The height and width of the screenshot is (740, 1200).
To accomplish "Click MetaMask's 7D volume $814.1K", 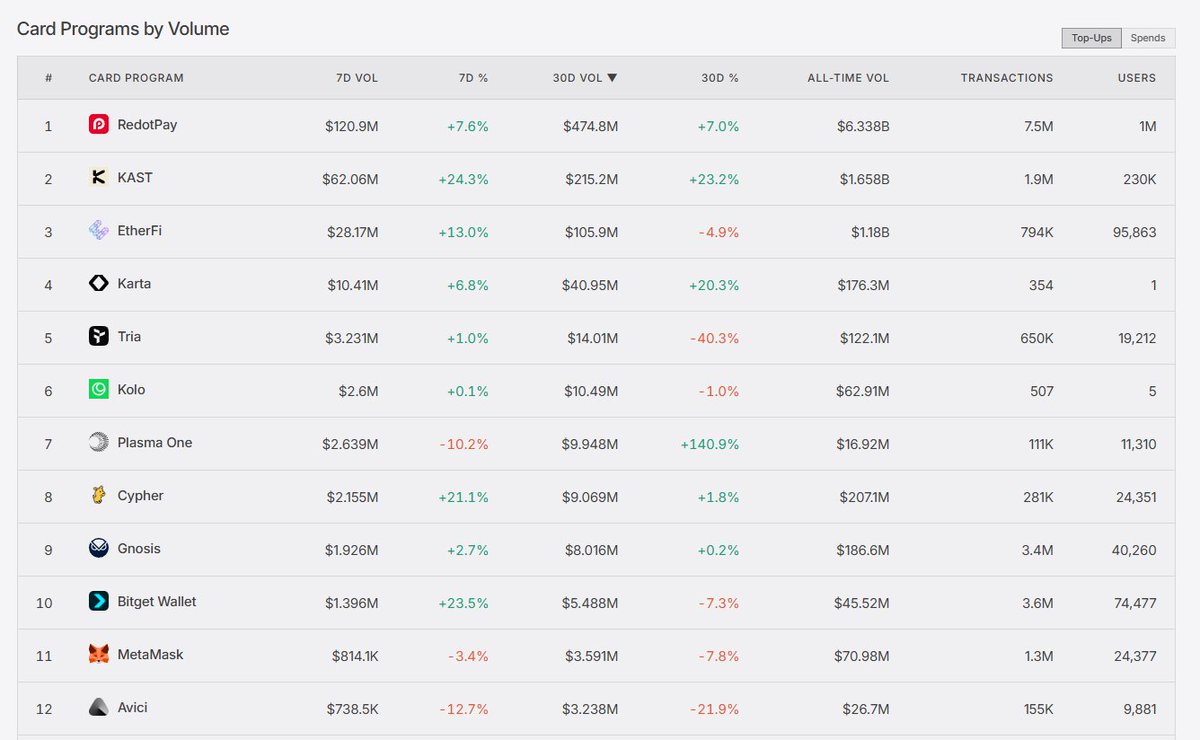I will 355,656.
